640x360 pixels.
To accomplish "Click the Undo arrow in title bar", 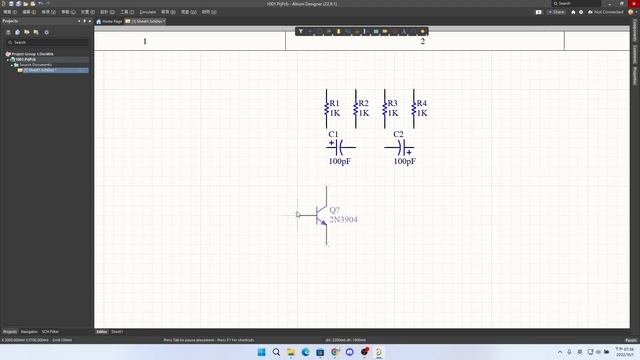I will point(41,3).
